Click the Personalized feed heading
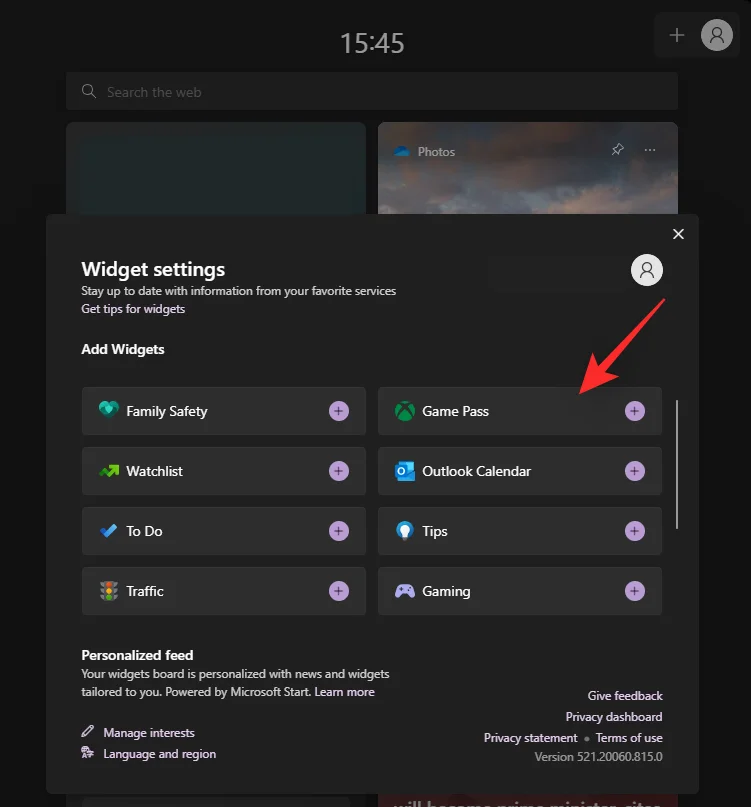 pos(137,655)
